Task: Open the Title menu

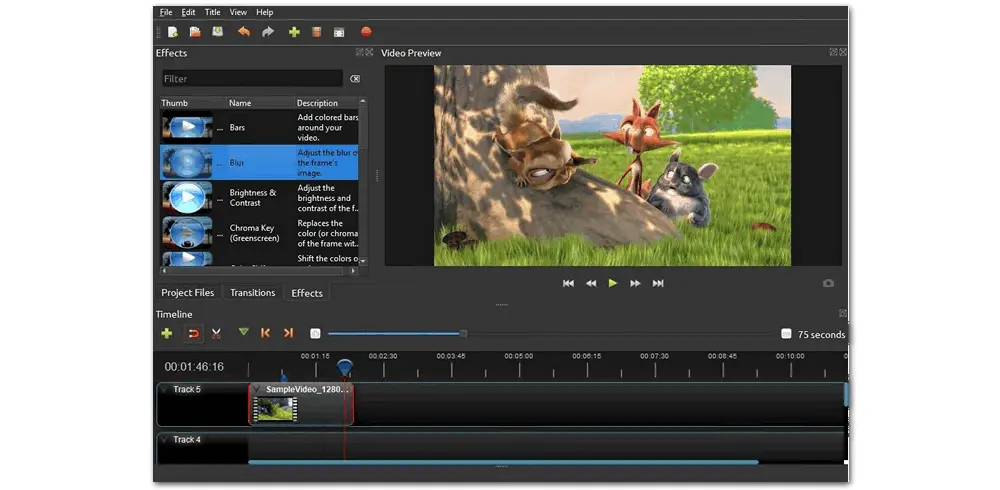Action: 212,12
